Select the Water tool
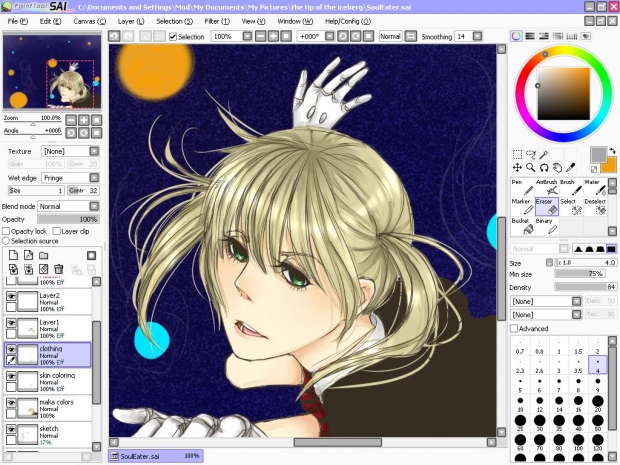Viewport: 620px width, 465px height. click(x=595, y=187)
